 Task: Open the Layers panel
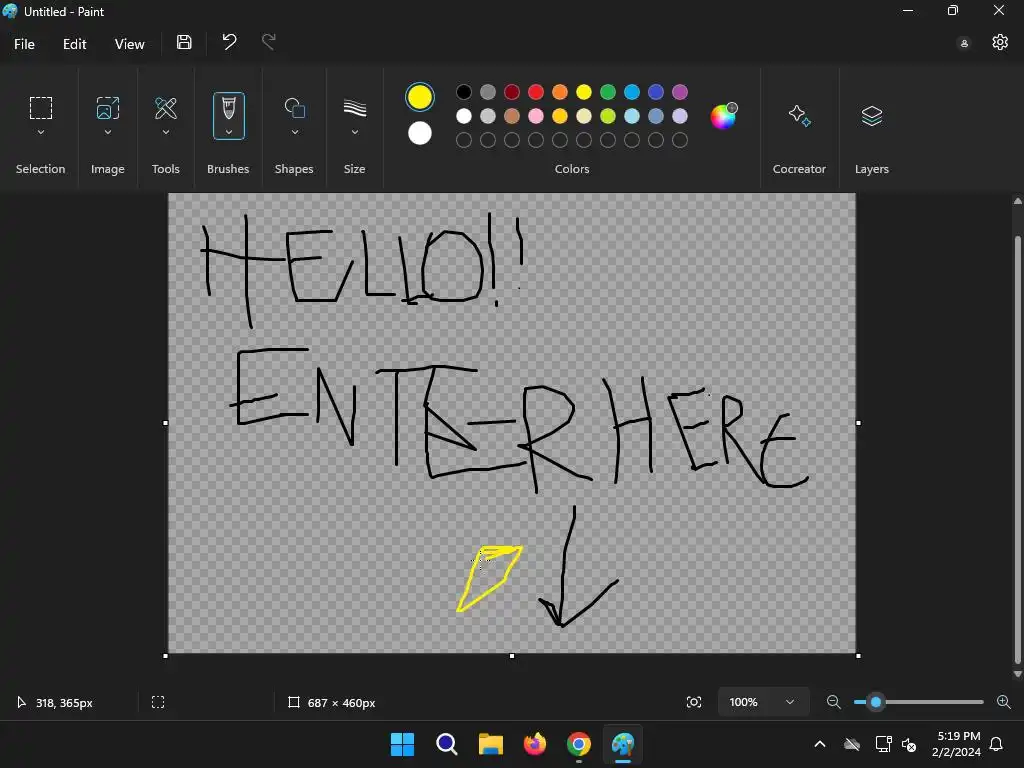pos(872,116)
